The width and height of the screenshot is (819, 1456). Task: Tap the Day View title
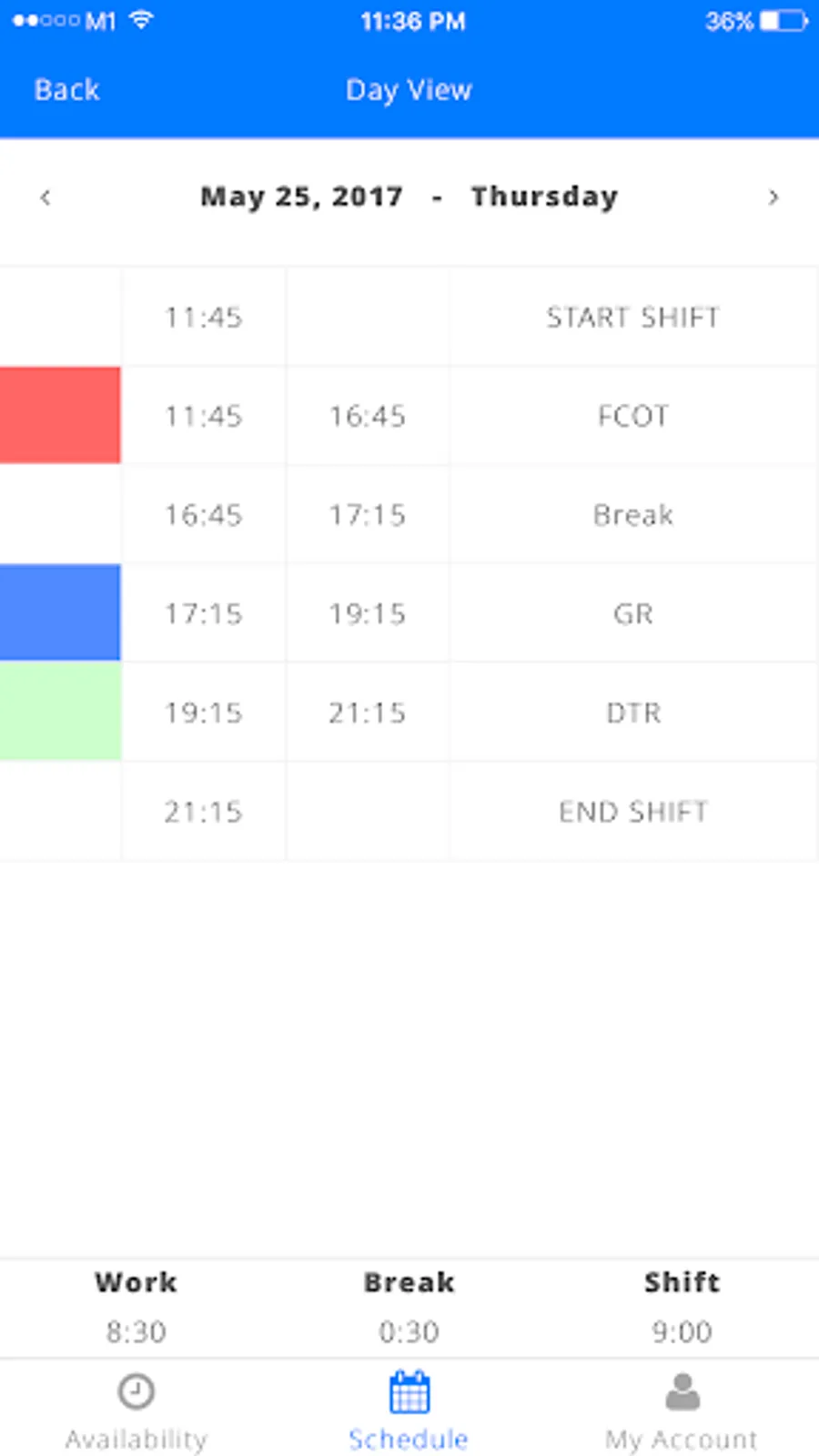pyautogui.click(x=409, y=90)
